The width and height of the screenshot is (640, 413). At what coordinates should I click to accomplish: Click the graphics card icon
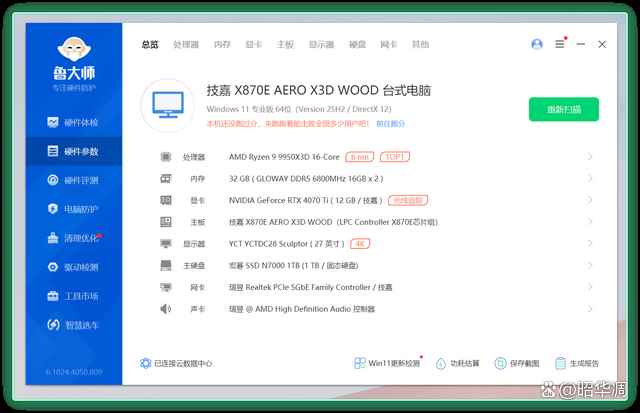tap(166, 200)
